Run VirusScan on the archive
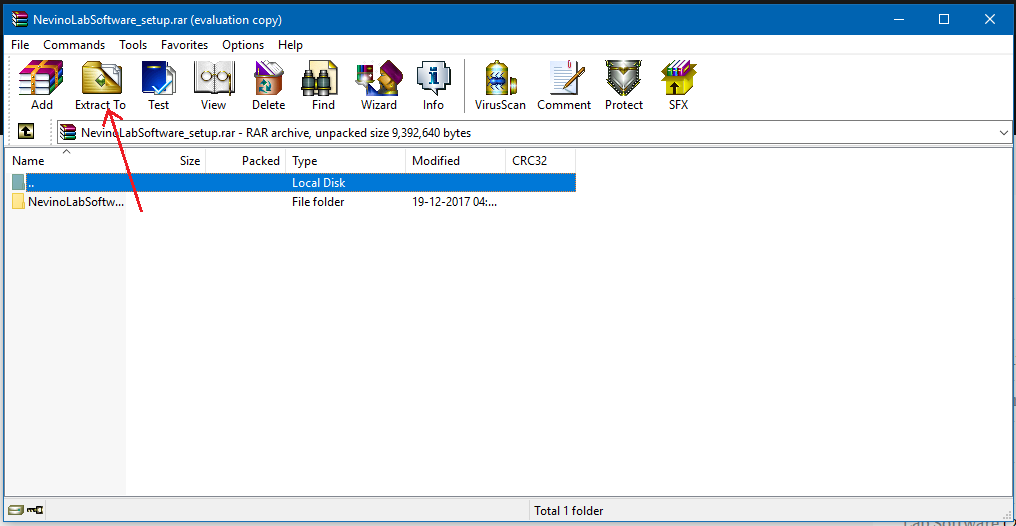This screenshot has height=526, width=1016. coord(500,84)
